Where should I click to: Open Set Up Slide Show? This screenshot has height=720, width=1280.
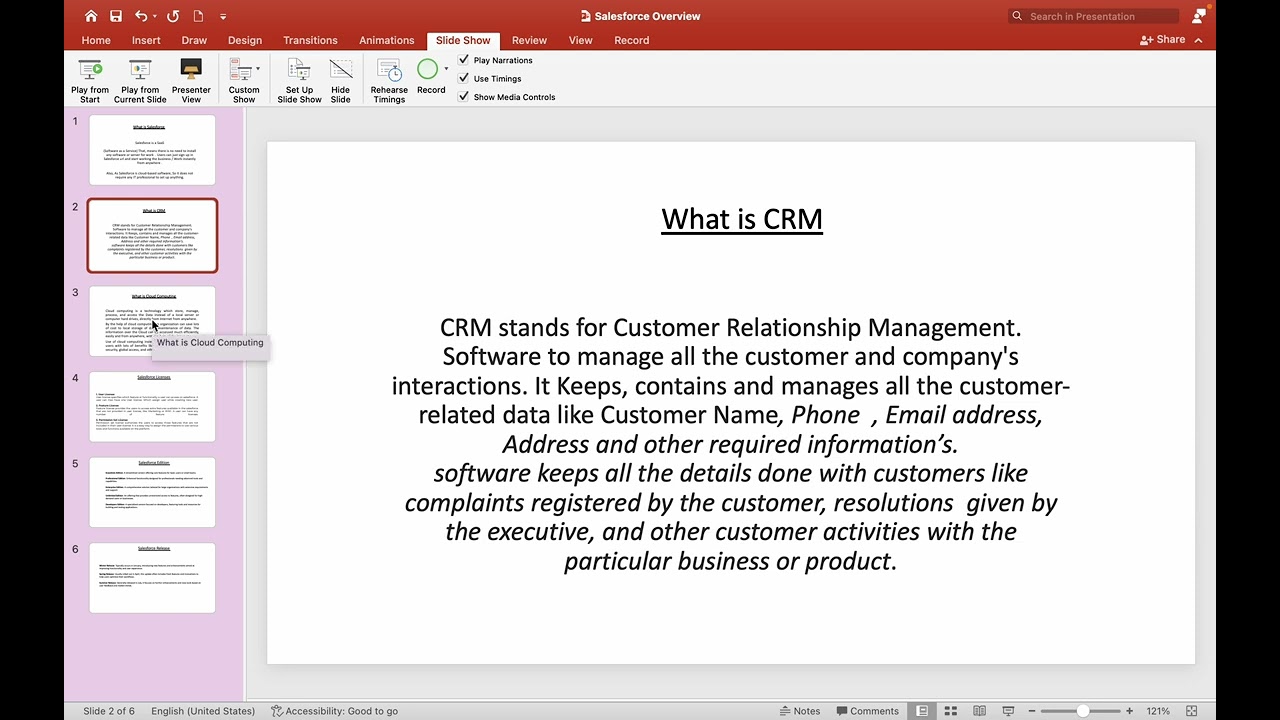(x=299, y=81)
